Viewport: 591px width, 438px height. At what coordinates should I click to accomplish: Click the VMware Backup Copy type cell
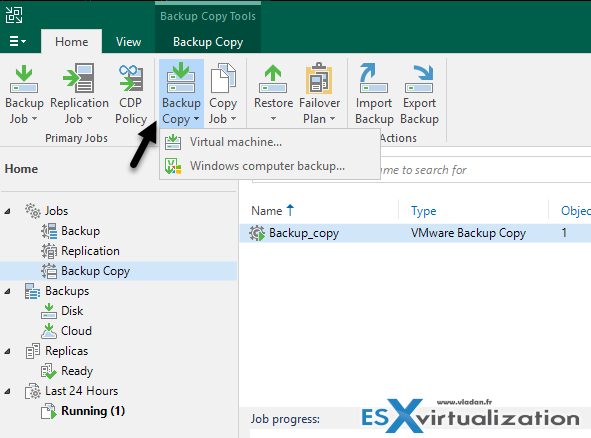click(x=468, y=233)
